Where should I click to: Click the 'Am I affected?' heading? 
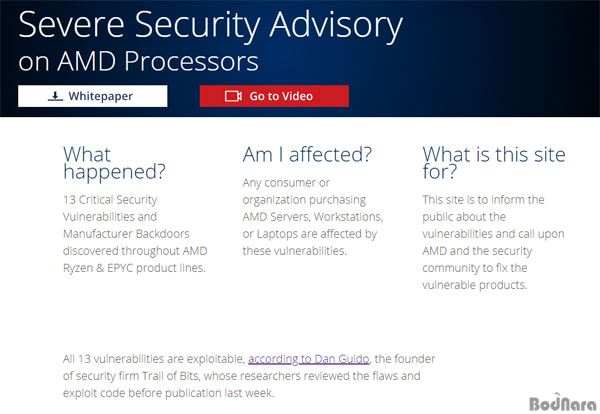click(307, 155)
